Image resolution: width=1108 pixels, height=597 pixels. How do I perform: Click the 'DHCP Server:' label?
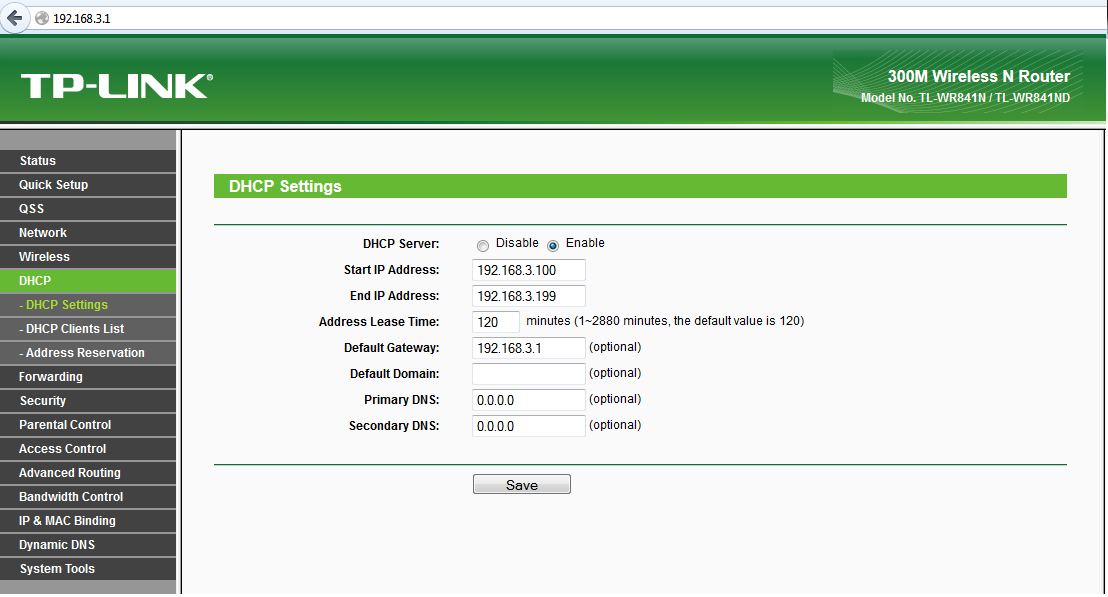(401, 244)
